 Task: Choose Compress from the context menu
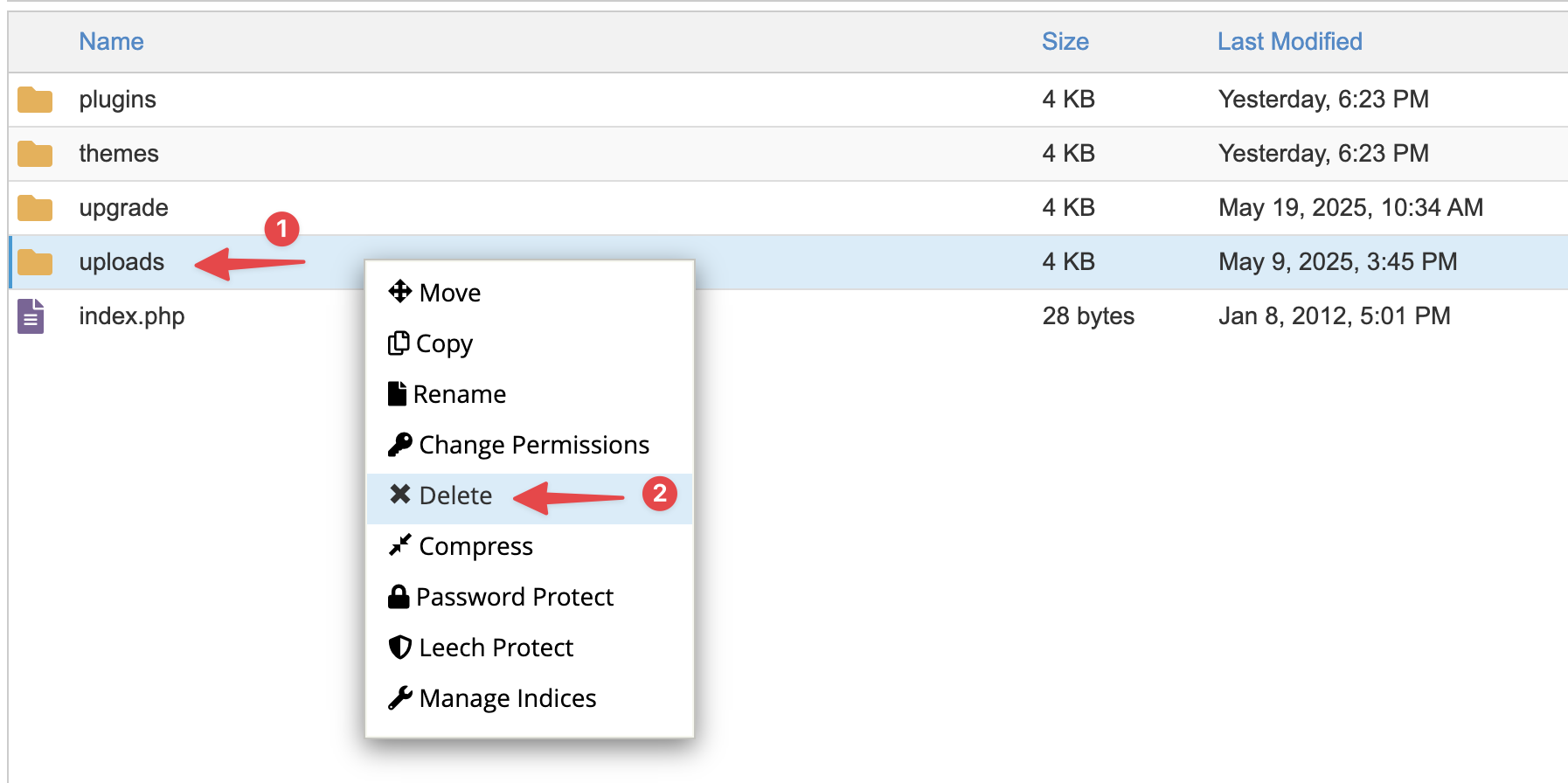pyautogui.click(x=530, y=546)
